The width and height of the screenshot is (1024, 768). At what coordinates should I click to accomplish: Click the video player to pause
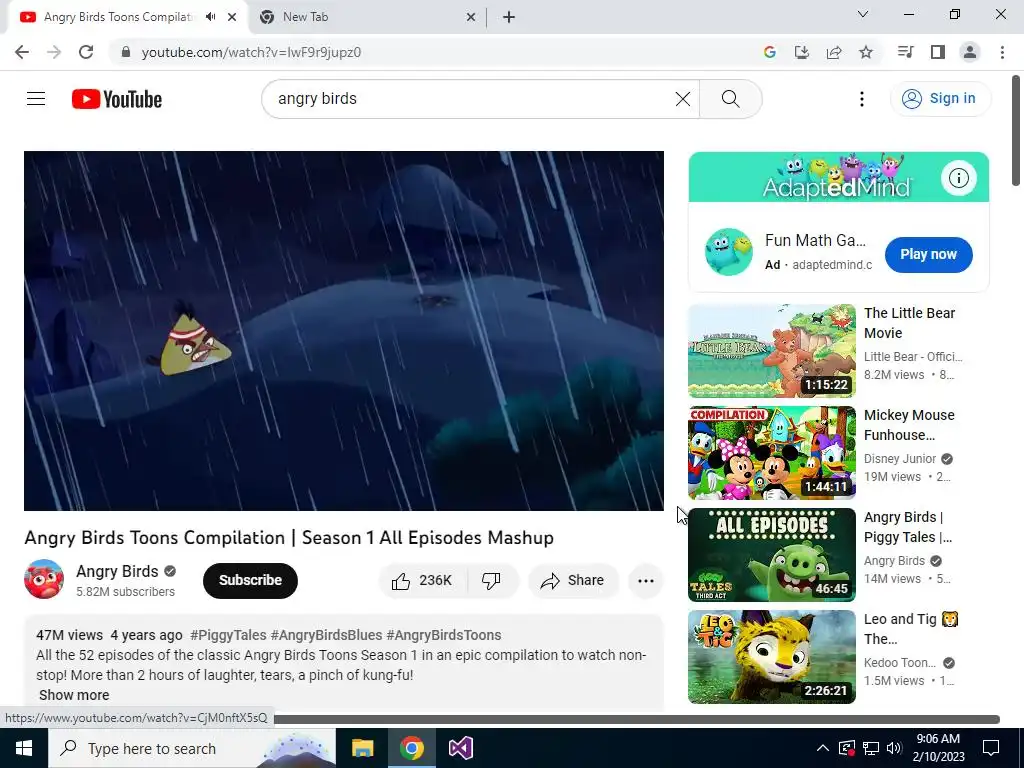(344, 331)
